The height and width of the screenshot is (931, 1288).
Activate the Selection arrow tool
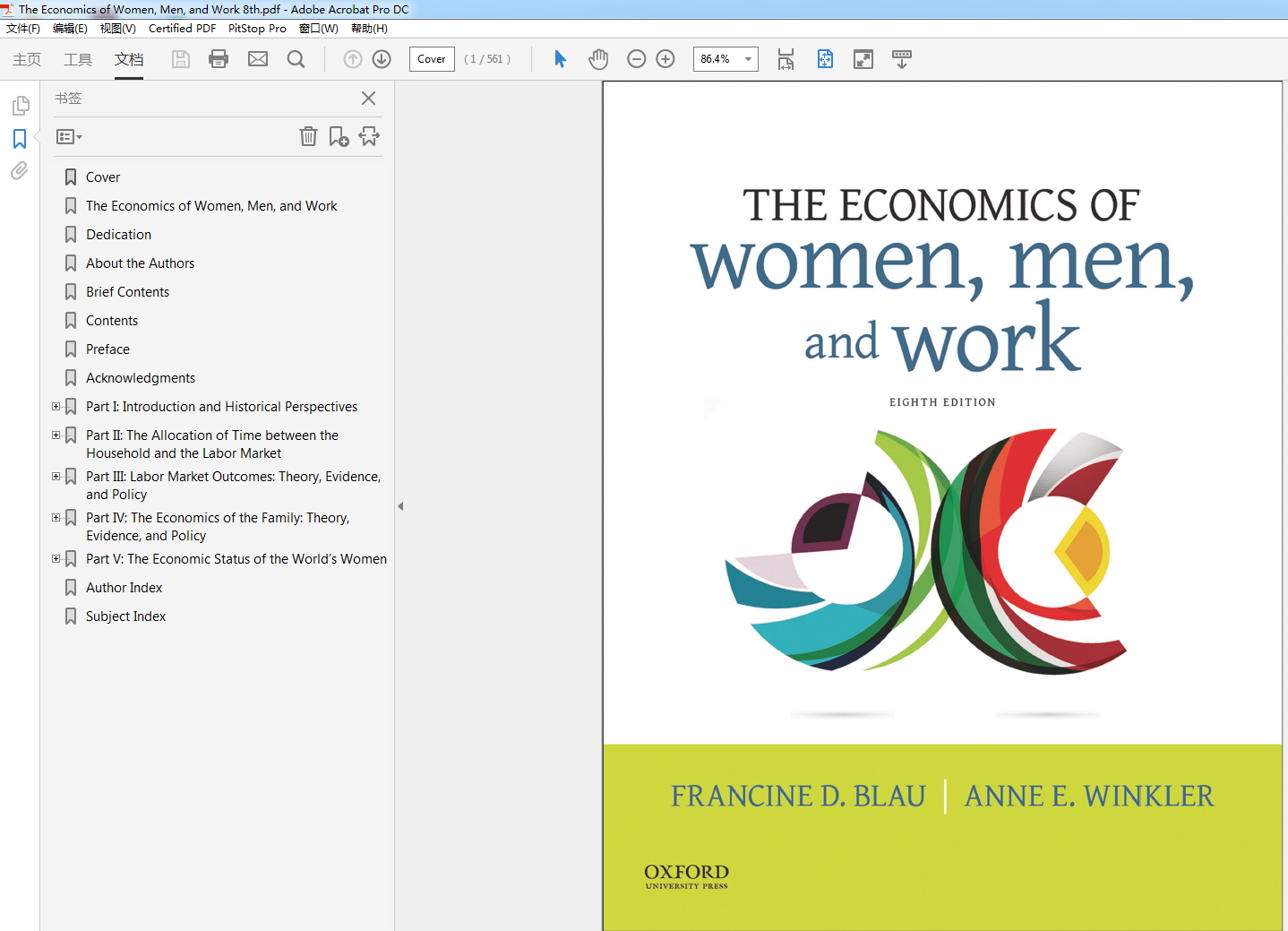pyautogui.click(x=560, y=59)
